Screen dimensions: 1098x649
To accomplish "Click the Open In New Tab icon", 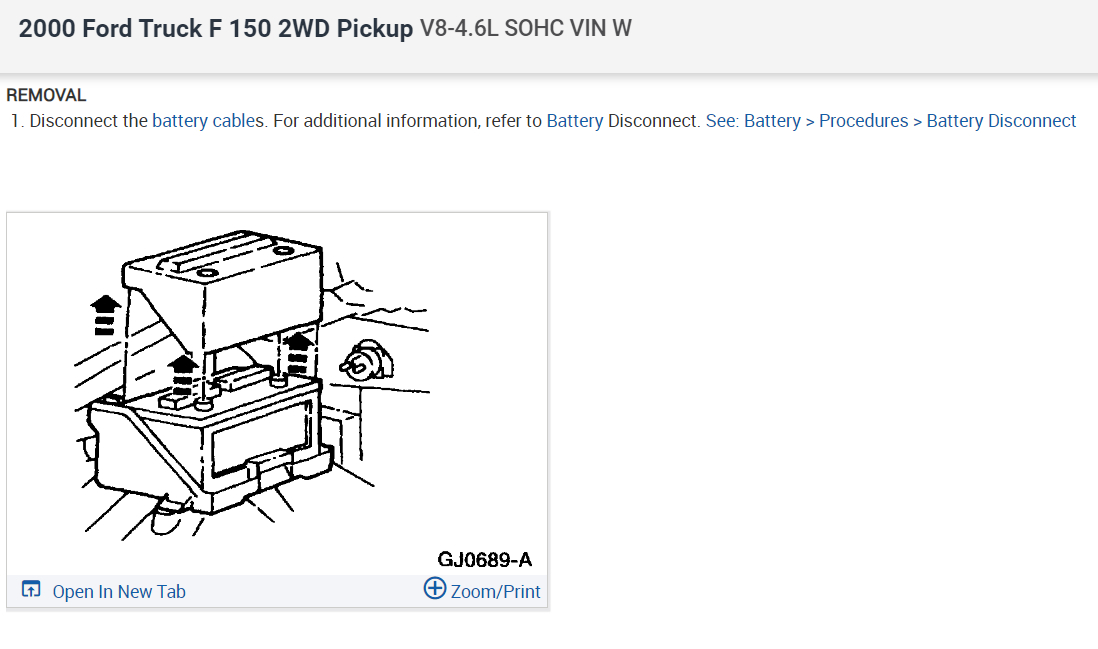I will (x=31, y=590).
